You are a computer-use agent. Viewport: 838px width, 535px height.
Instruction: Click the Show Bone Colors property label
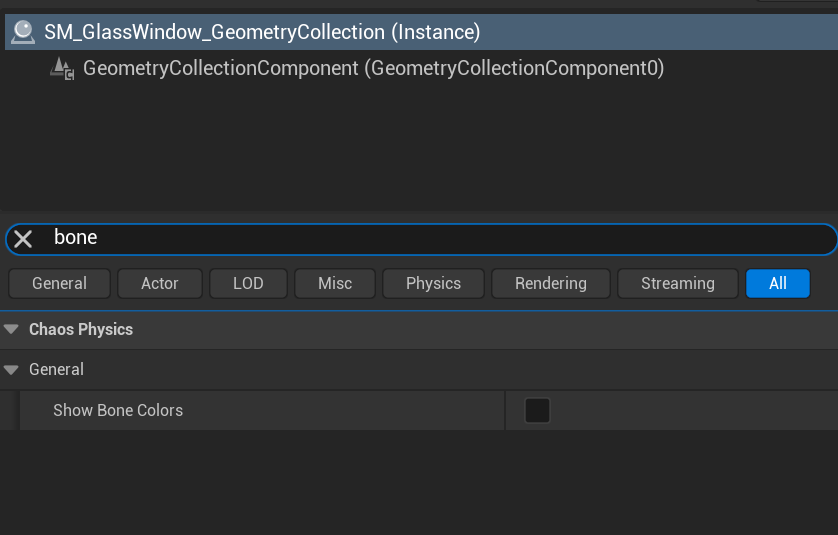118,410
